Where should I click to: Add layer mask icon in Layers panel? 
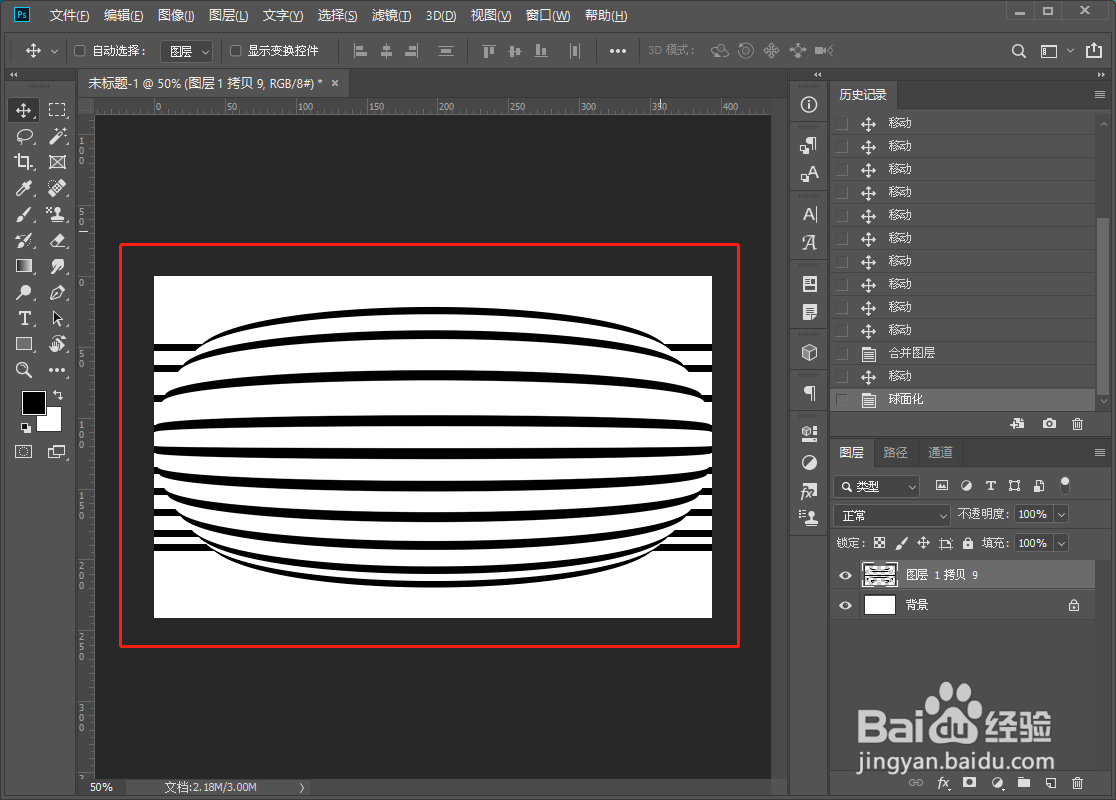969,783
